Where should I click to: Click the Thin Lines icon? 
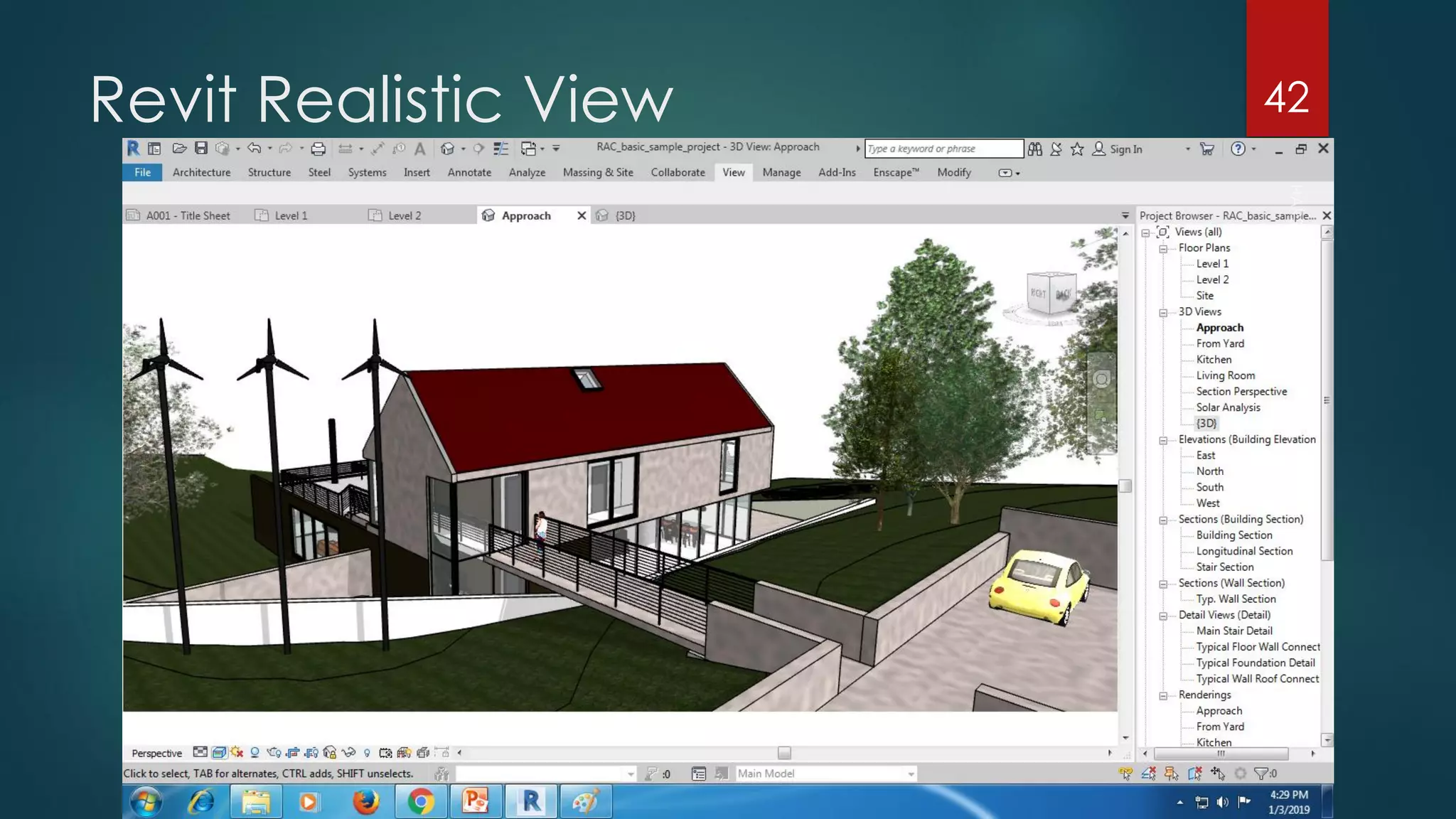501,149
